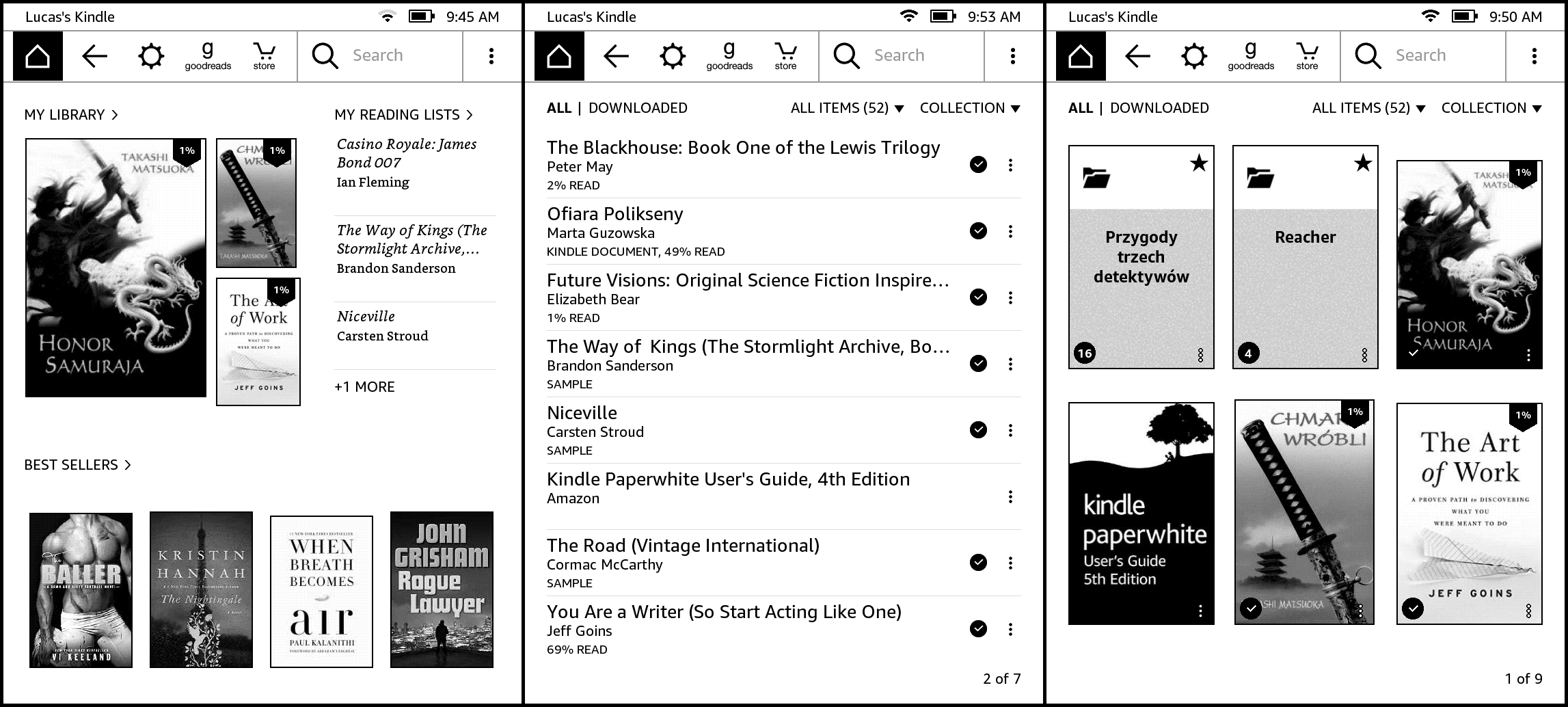Screen dimensions: 1568x707
Task: Open options for Ofiara Polikseny row
Action: [1010, 231]
